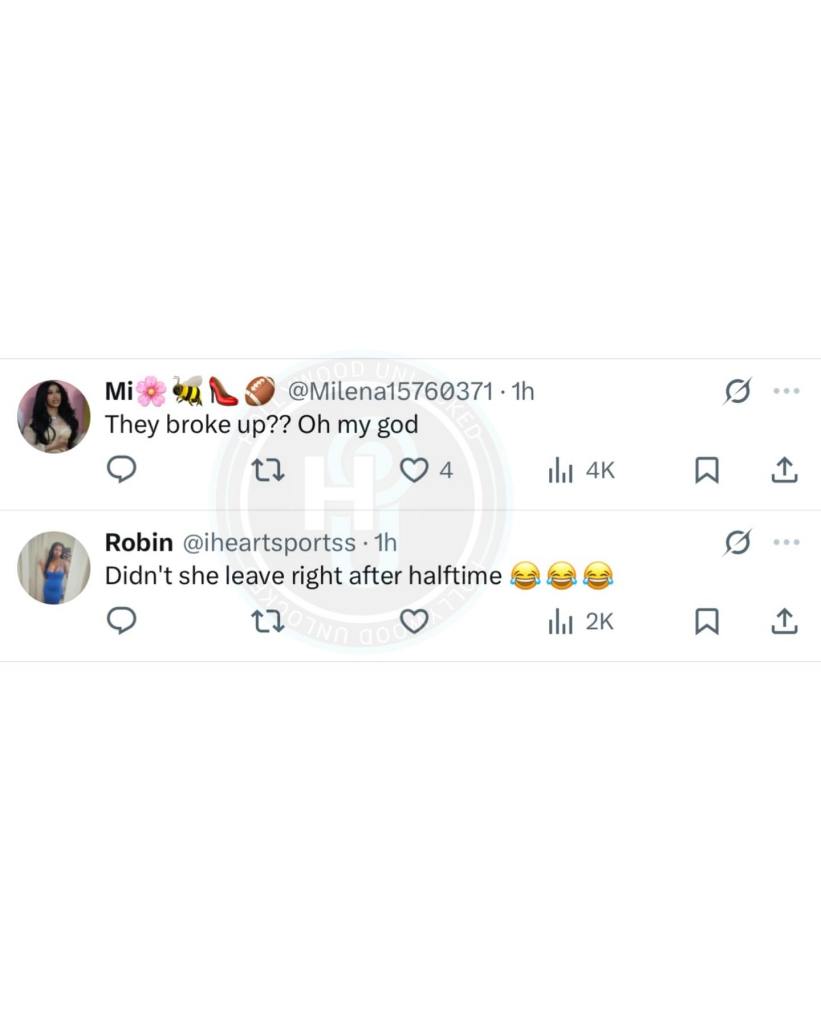Open Milena's profile picture
821x1023 pixels.
coord(54,416)
